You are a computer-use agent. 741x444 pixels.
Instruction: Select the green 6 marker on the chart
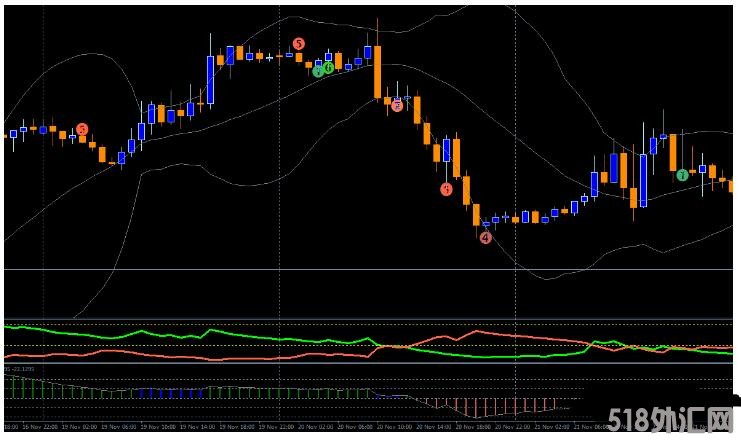click(x=329, y=68)
